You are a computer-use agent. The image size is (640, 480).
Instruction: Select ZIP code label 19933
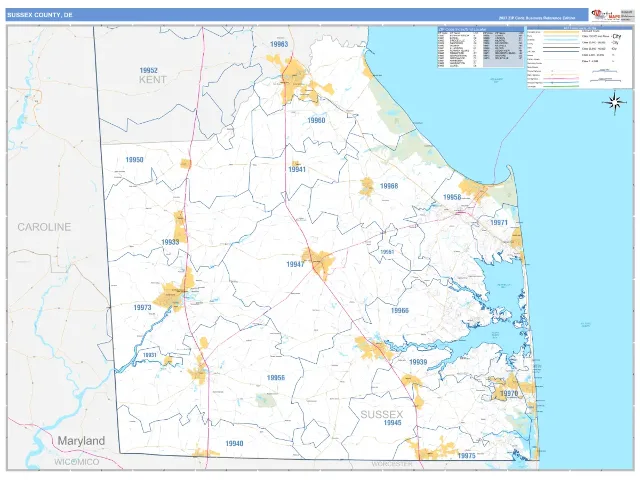170,242
